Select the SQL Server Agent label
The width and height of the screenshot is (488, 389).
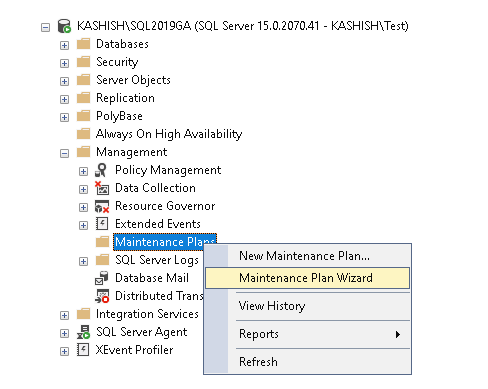tap(142, 332)
